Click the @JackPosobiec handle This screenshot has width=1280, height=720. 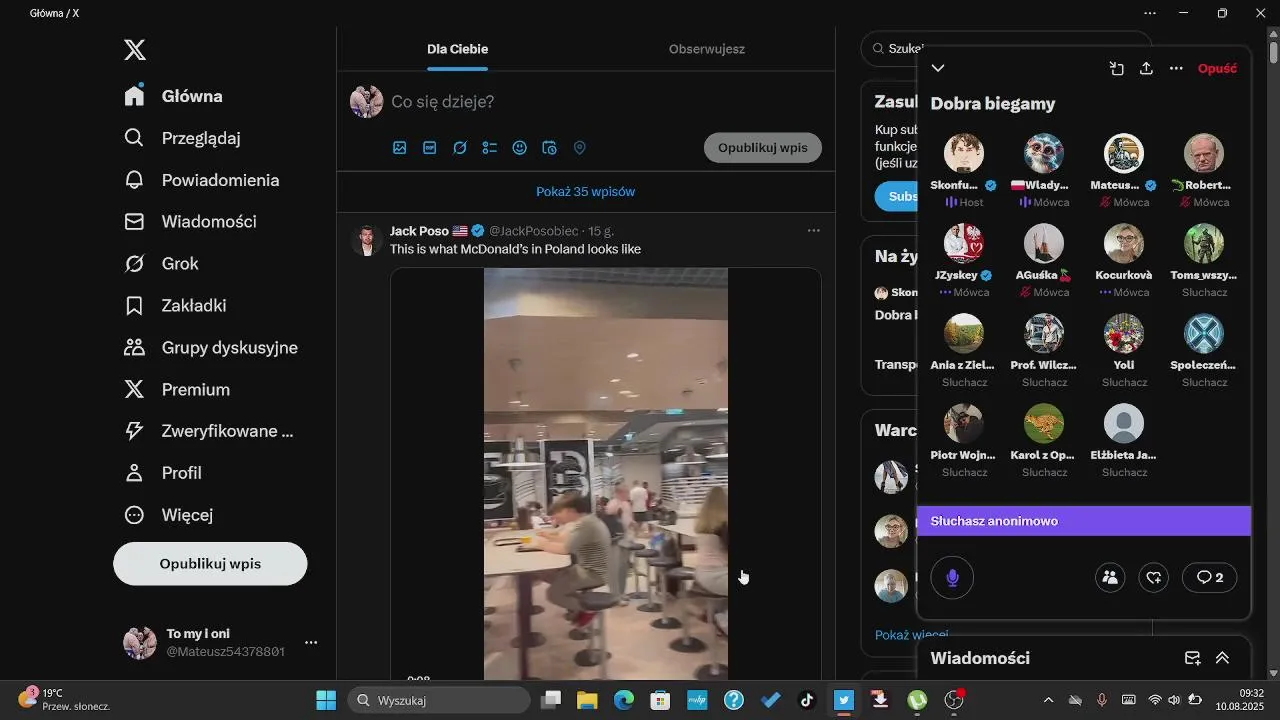click(534, 231)
